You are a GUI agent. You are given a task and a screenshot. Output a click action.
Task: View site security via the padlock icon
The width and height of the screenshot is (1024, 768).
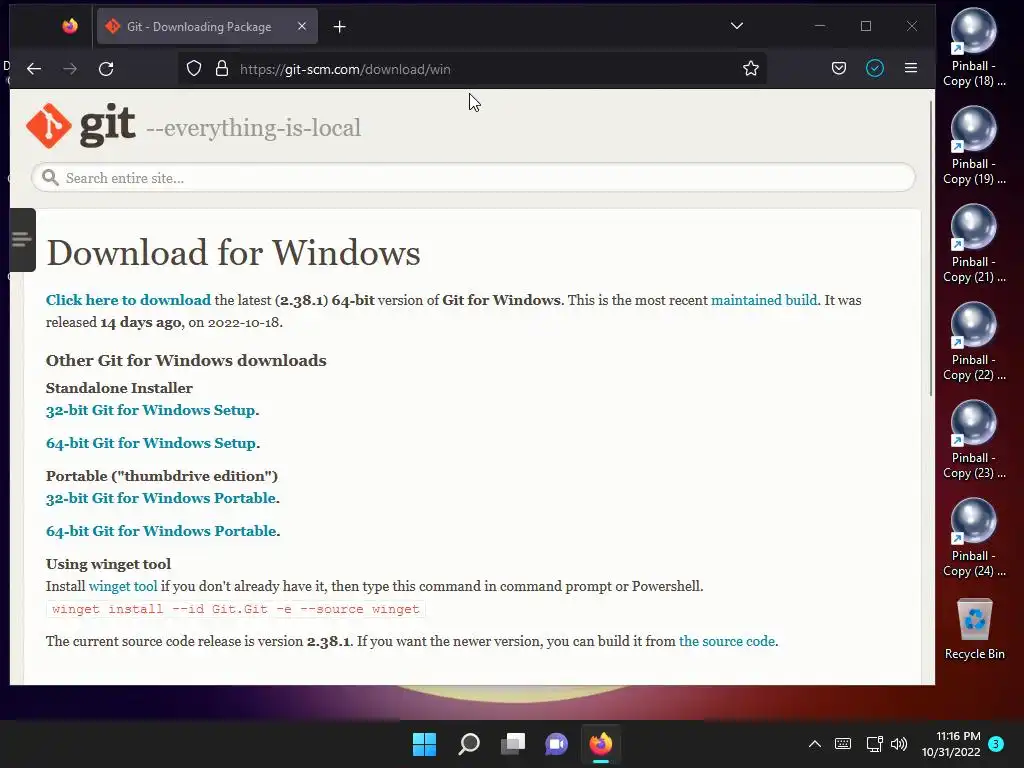(222, 69)
